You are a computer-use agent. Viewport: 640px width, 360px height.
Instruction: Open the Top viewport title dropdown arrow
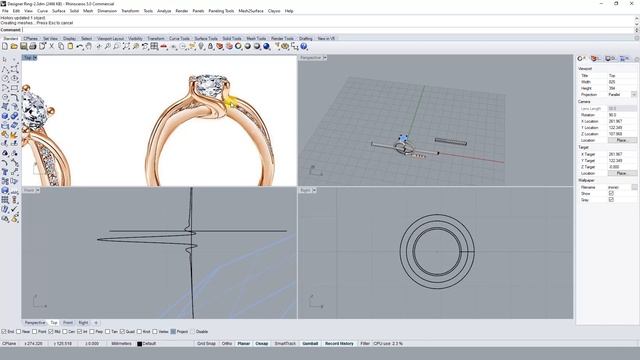(x=35, y=58)
